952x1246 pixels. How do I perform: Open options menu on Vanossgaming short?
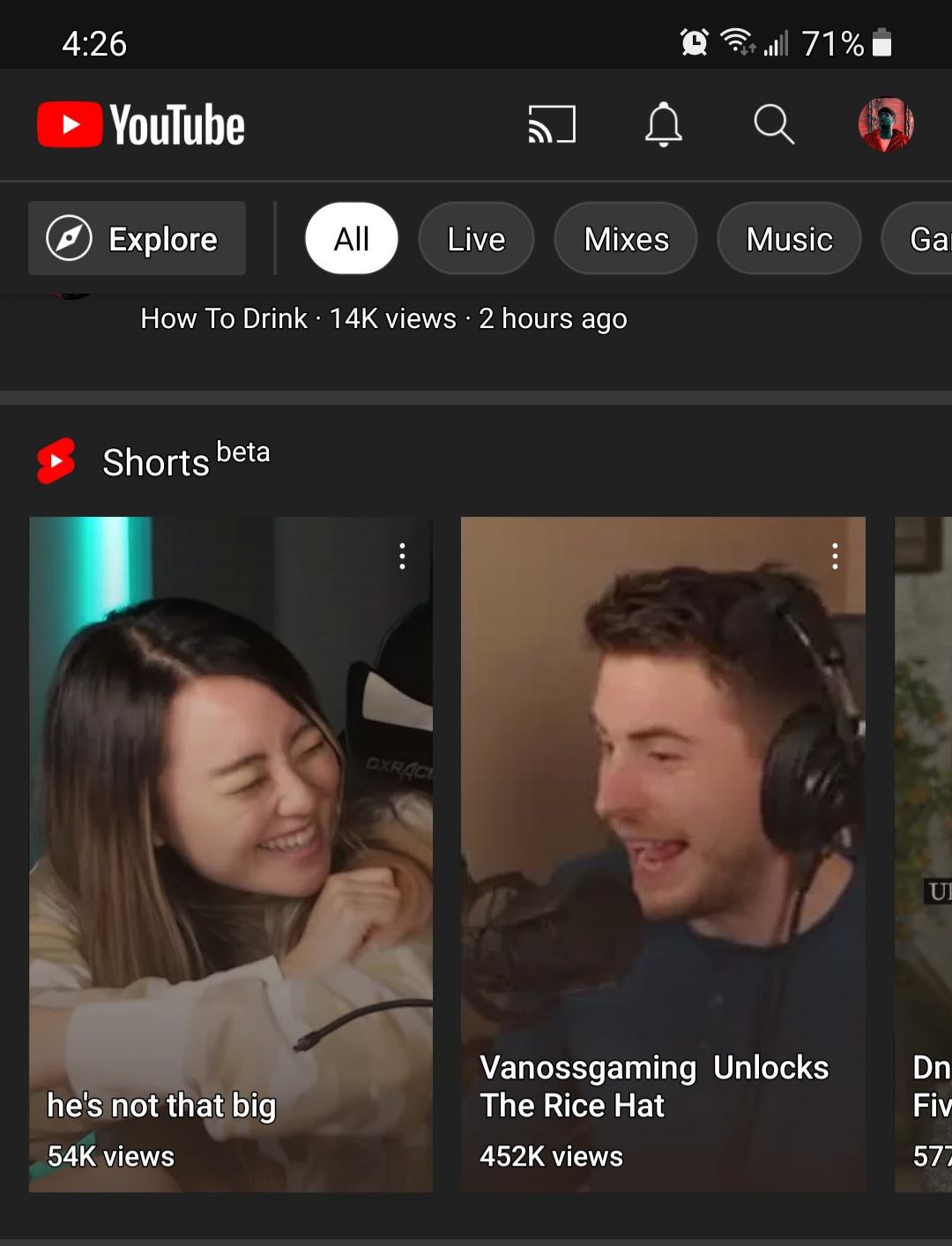834,554
